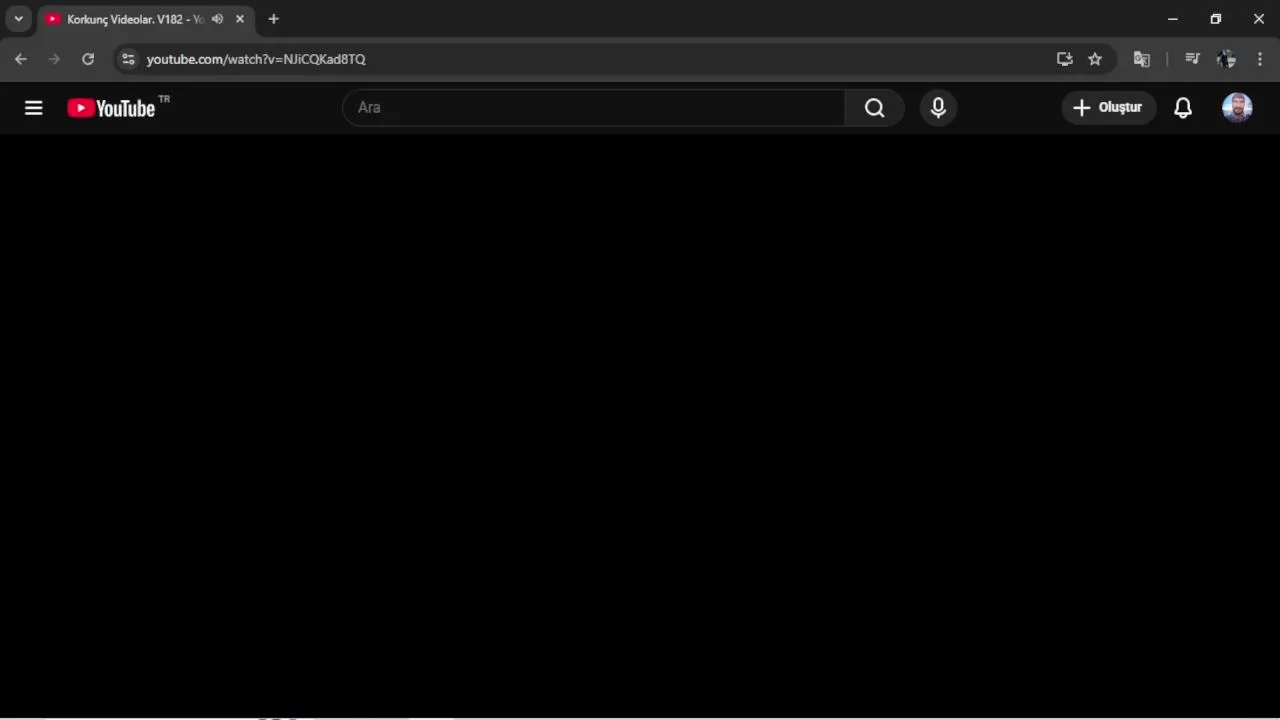View site information icon in address bar
1280x720 pixels.
click(x=127, y=59)
